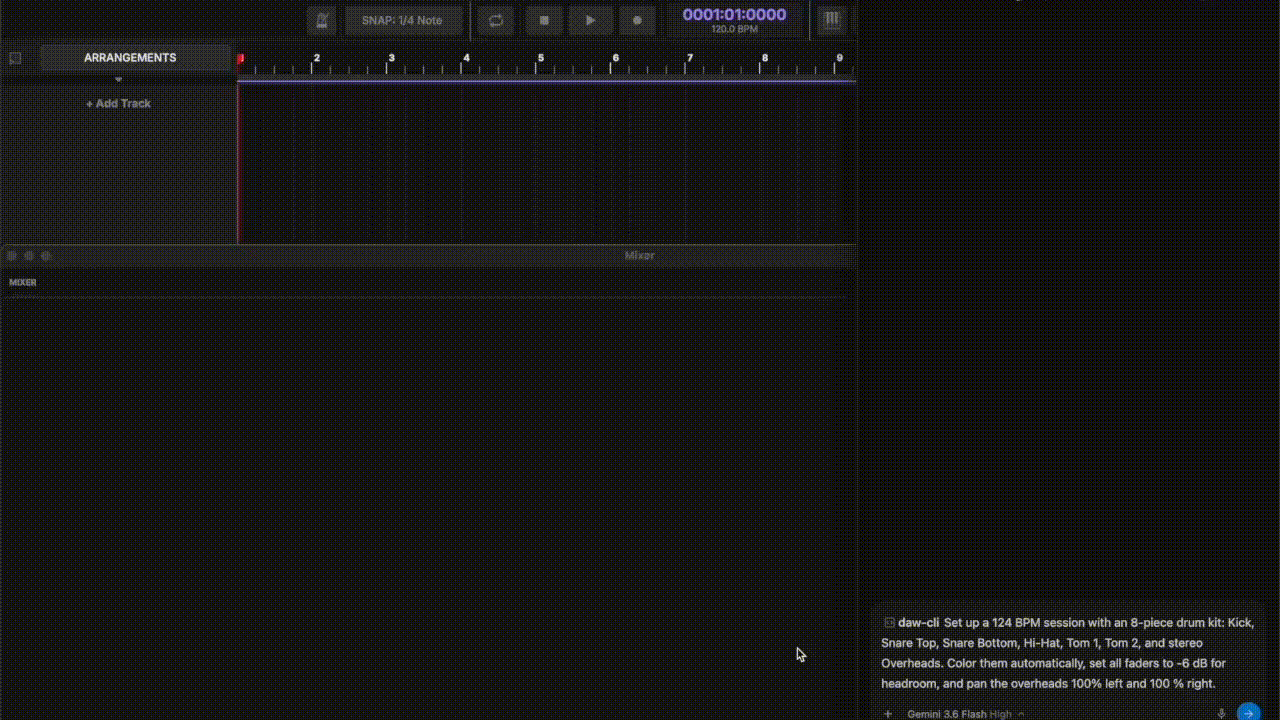1280x720 pixels.
Task: Click the icon left of ARRANGEMENTS
Action: (15, 58)
